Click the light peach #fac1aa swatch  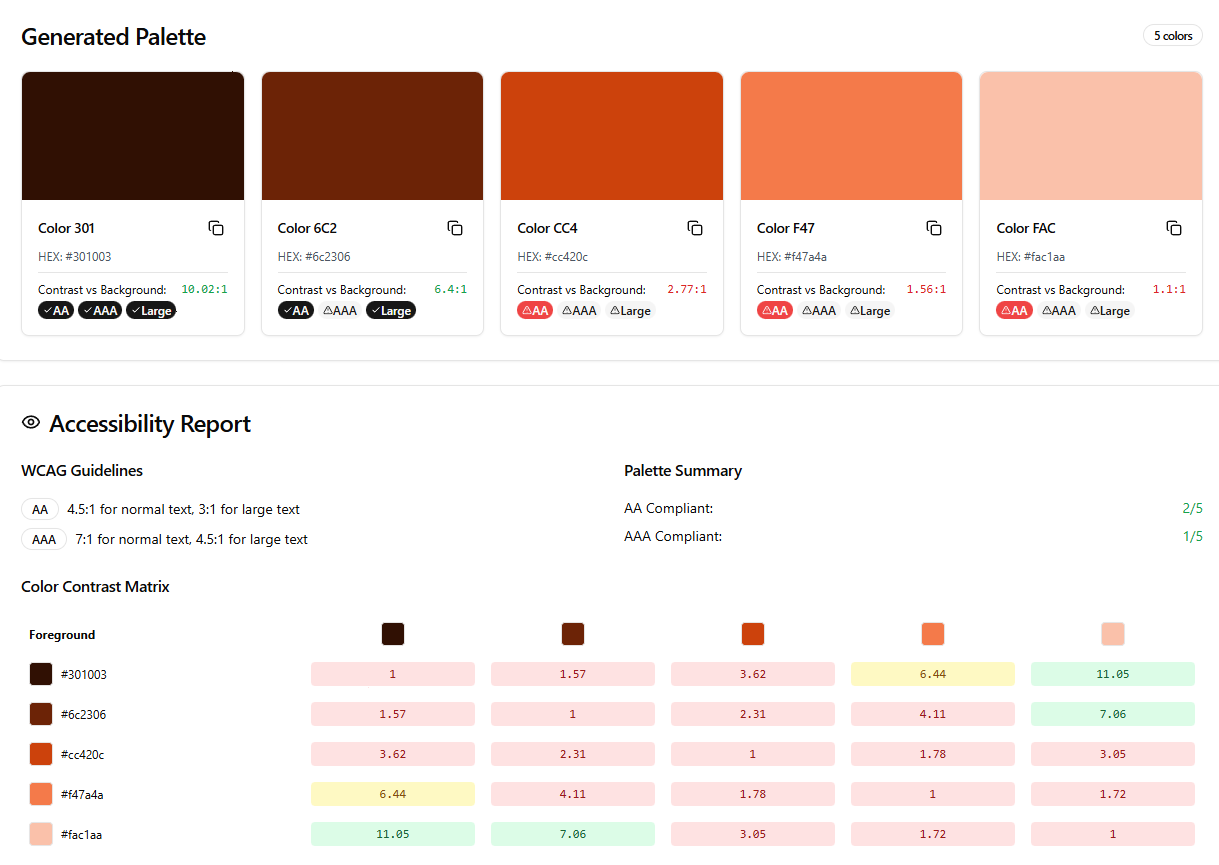pos(1091,136)
